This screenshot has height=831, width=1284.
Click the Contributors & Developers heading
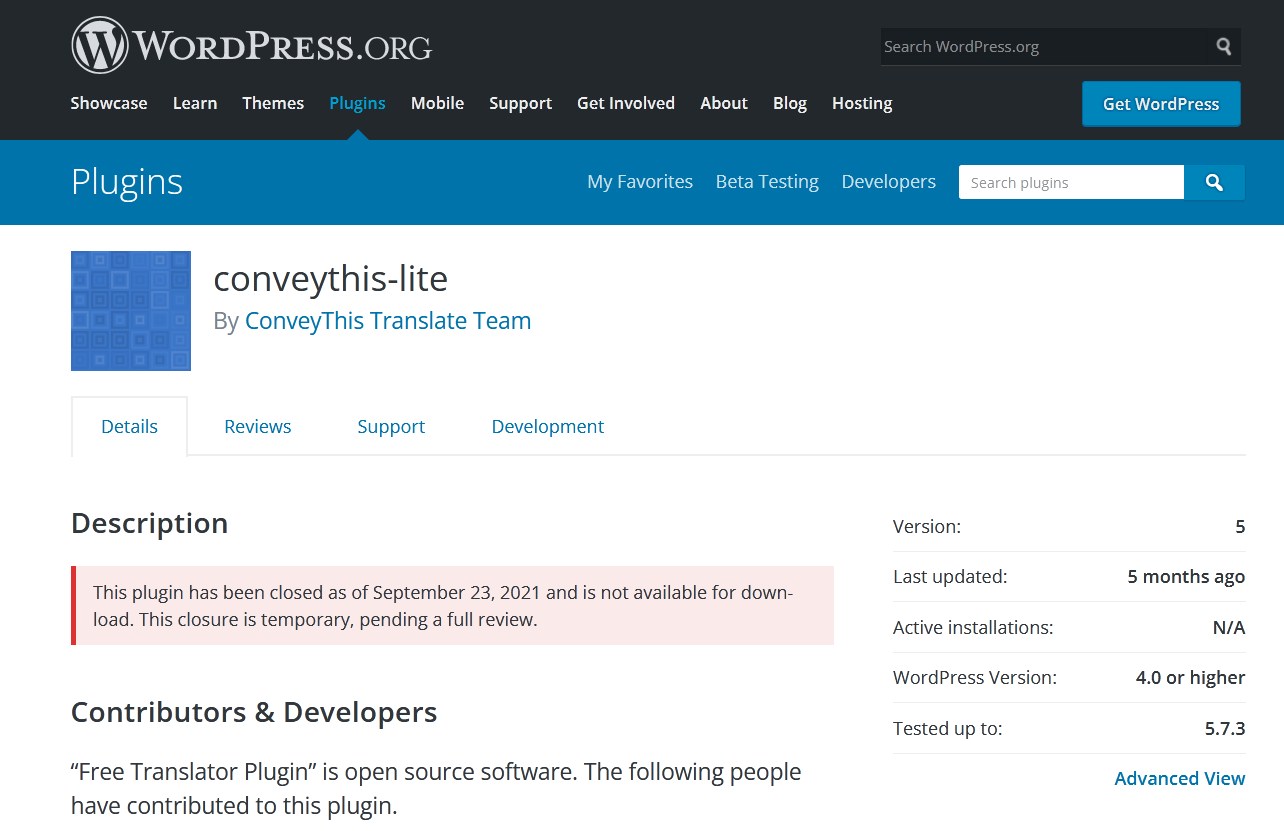254,712
